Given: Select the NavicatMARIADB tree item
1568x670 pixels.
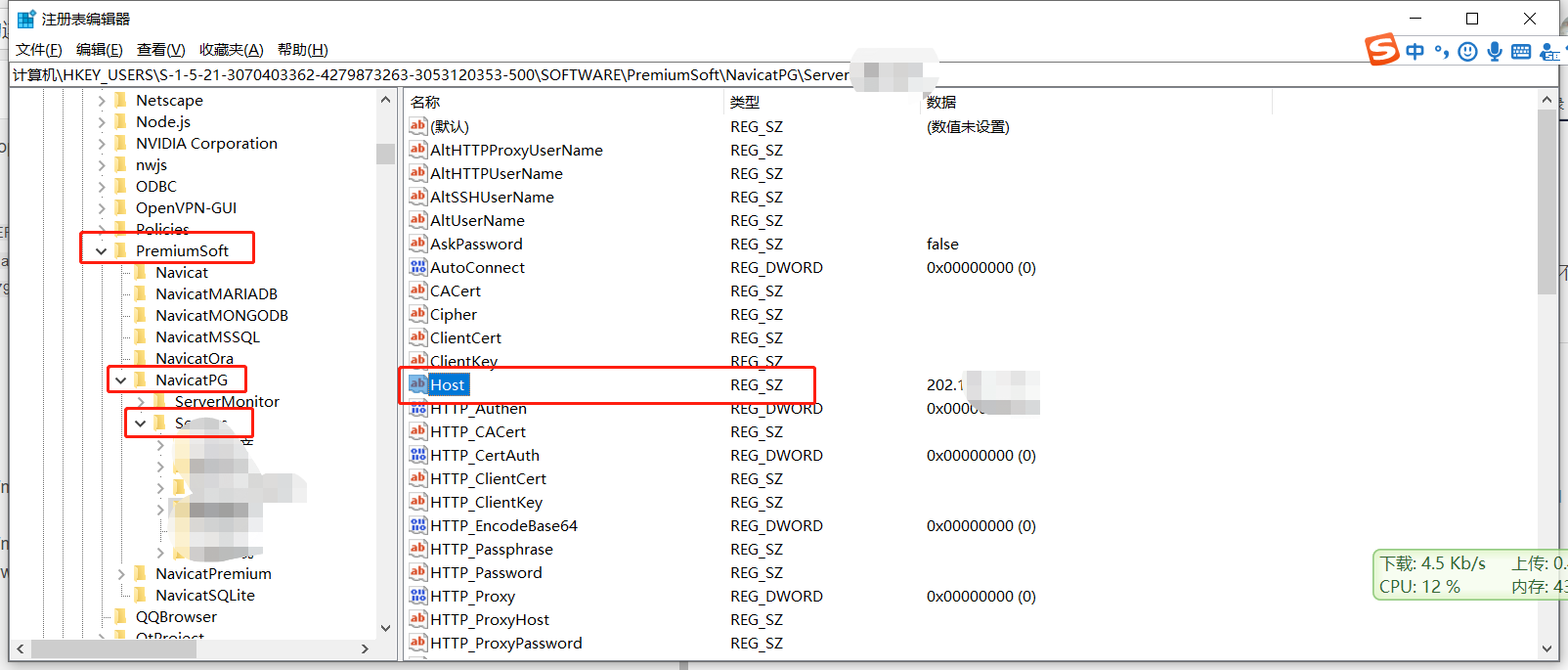Looking at the screenshot, I should click(x=216, y=293).
